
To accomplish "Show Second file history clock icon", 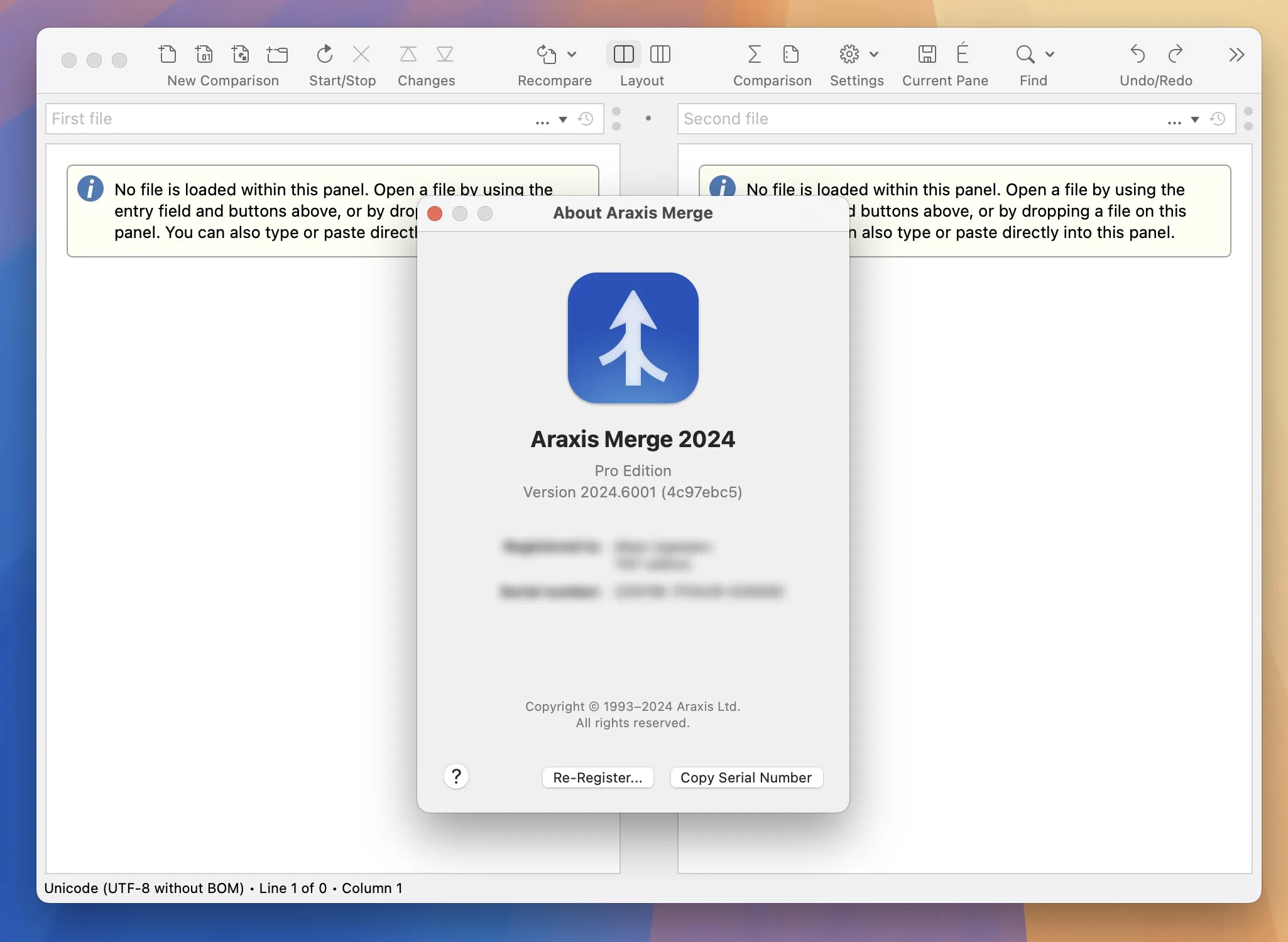I will 1218,119.
